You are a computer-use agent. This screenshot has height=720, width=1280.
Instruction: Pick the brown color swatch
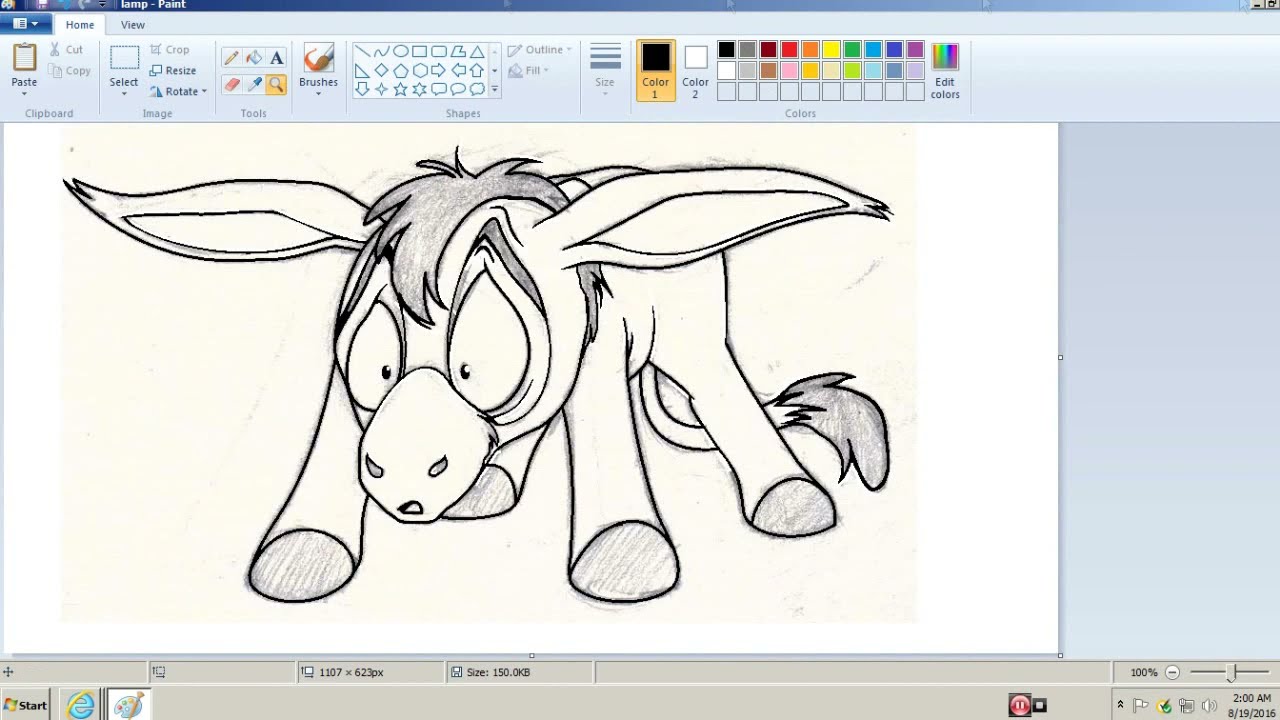coord(768,71)
